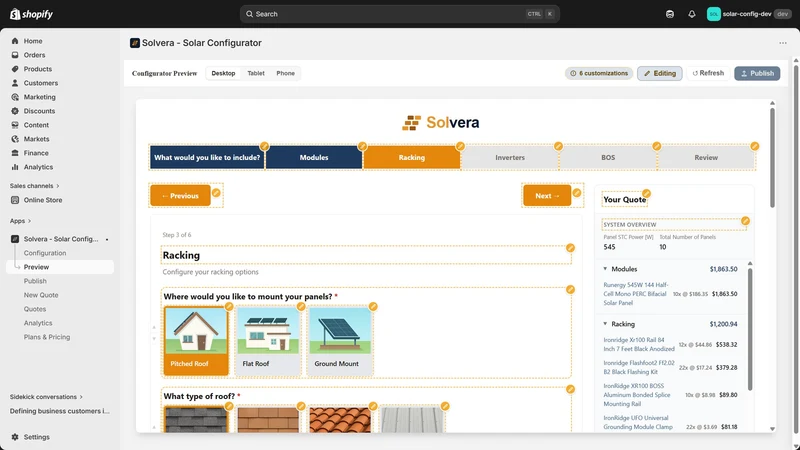
Task: Click the Previous button
Action: pos(180,196)
